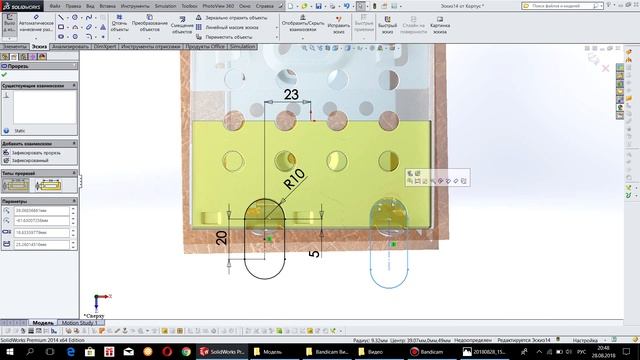Image resolution: width=640 pixels, height=360 pixels.
Task: Click the Save icon in the quick toolbar
Action: coord(318,6)
